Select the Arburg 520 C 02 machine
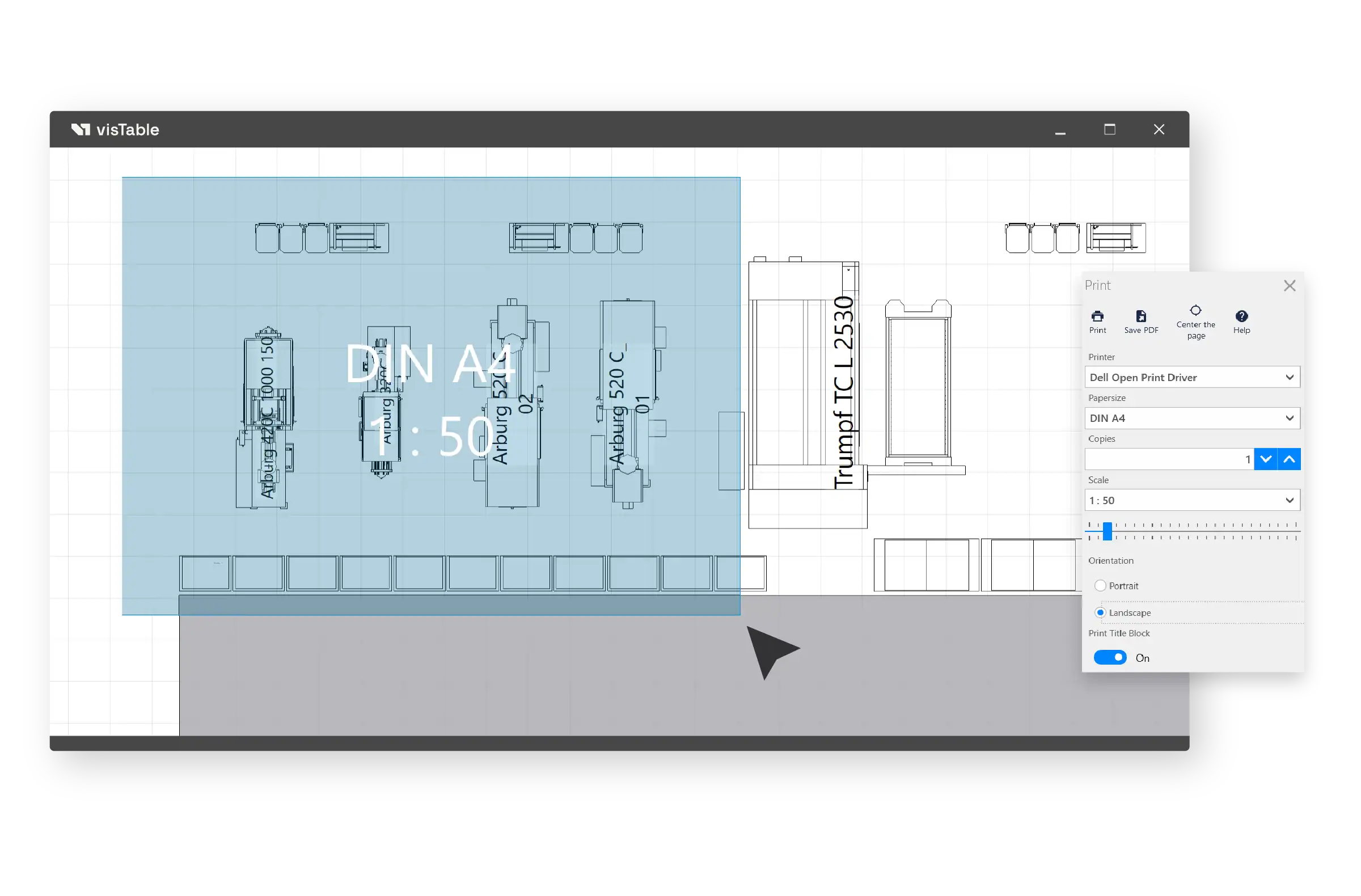Viewport: 1361px width, 896px height. (511, 403)
